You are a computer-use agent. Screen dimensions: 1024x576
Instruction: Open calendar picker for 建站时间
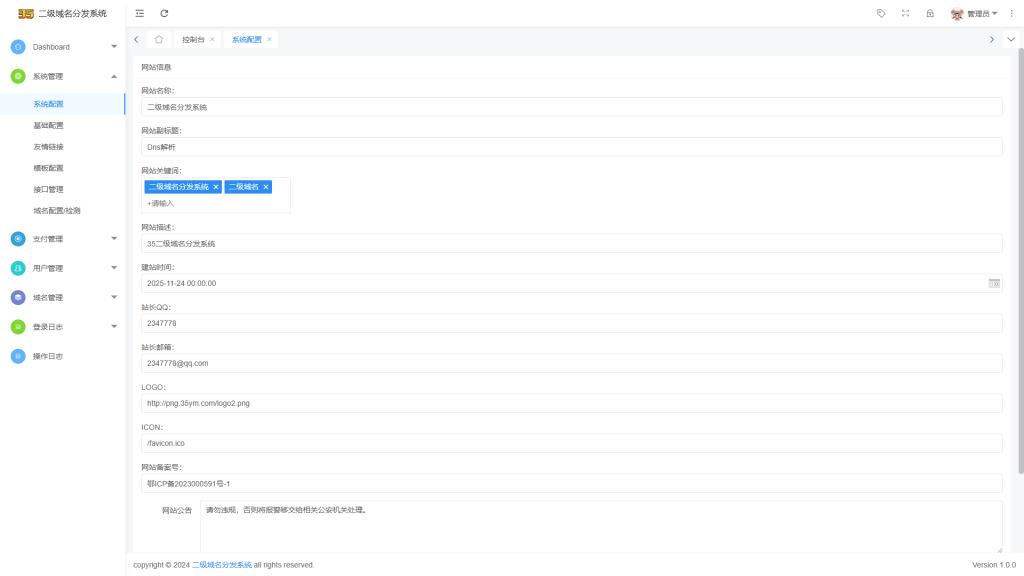[994, 283]
